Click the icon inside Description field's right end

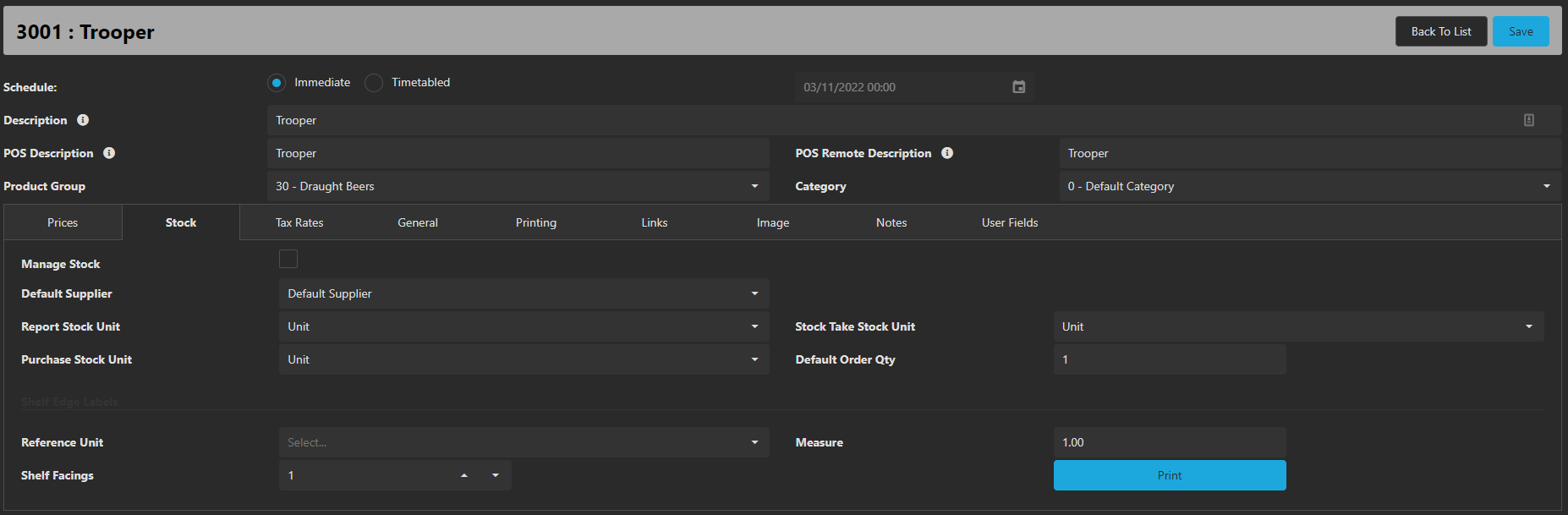click(1528, 120)
